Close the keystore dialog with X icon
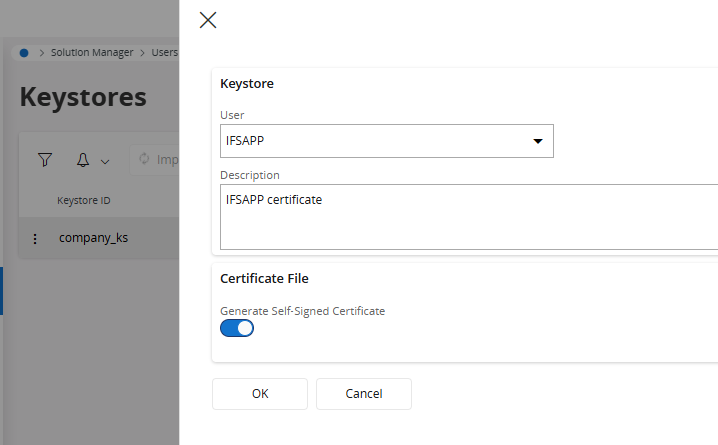The width and height of the screenshot is (718, 445). pos(208,20)
